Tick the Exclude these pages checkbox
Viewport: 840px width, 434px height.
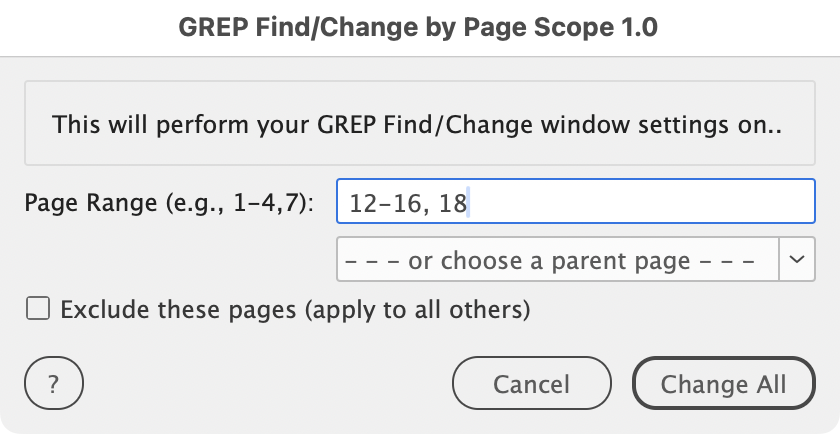tap(38, 310)
